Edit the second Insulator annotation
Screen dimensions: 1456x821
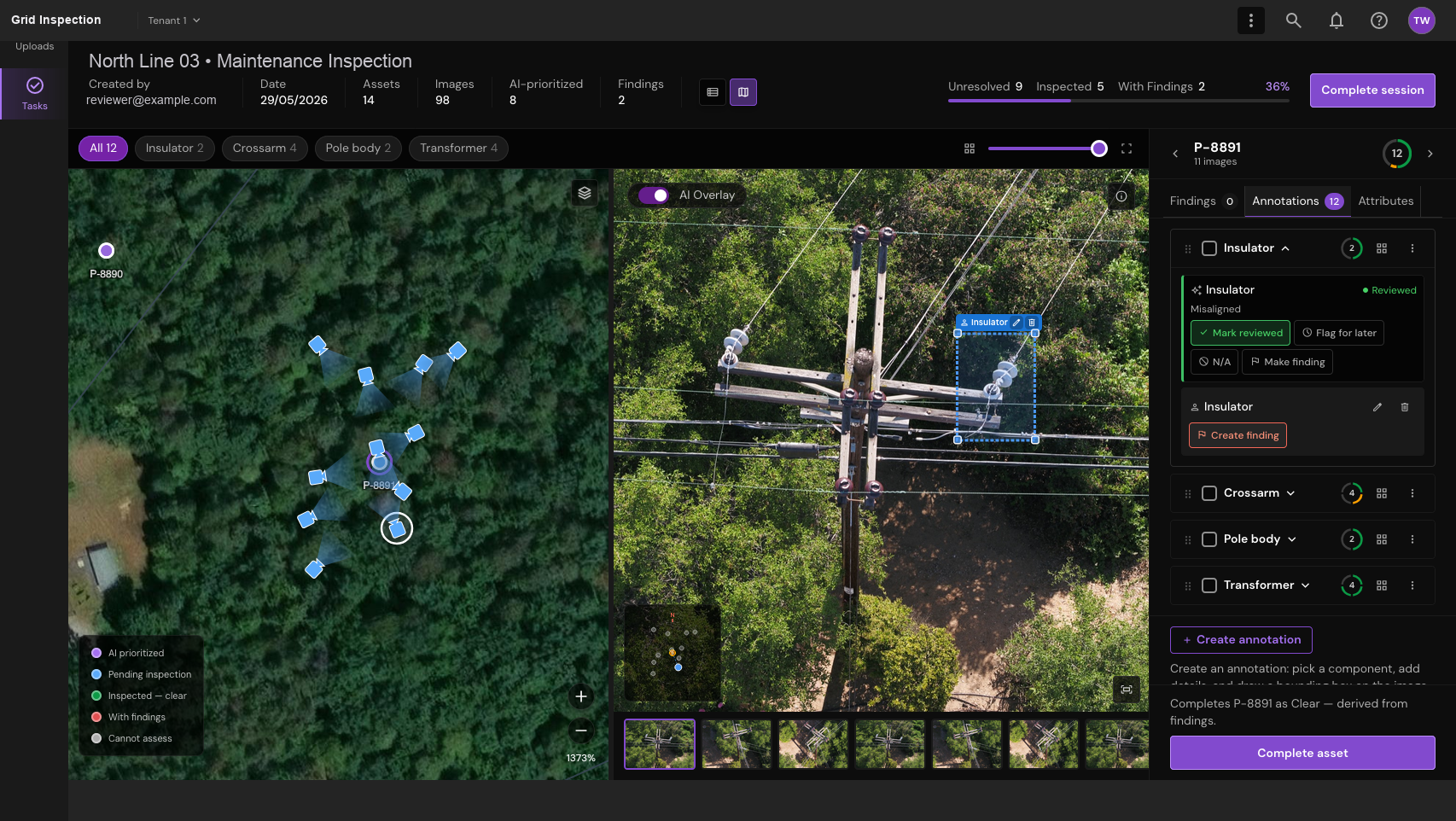1377,407
